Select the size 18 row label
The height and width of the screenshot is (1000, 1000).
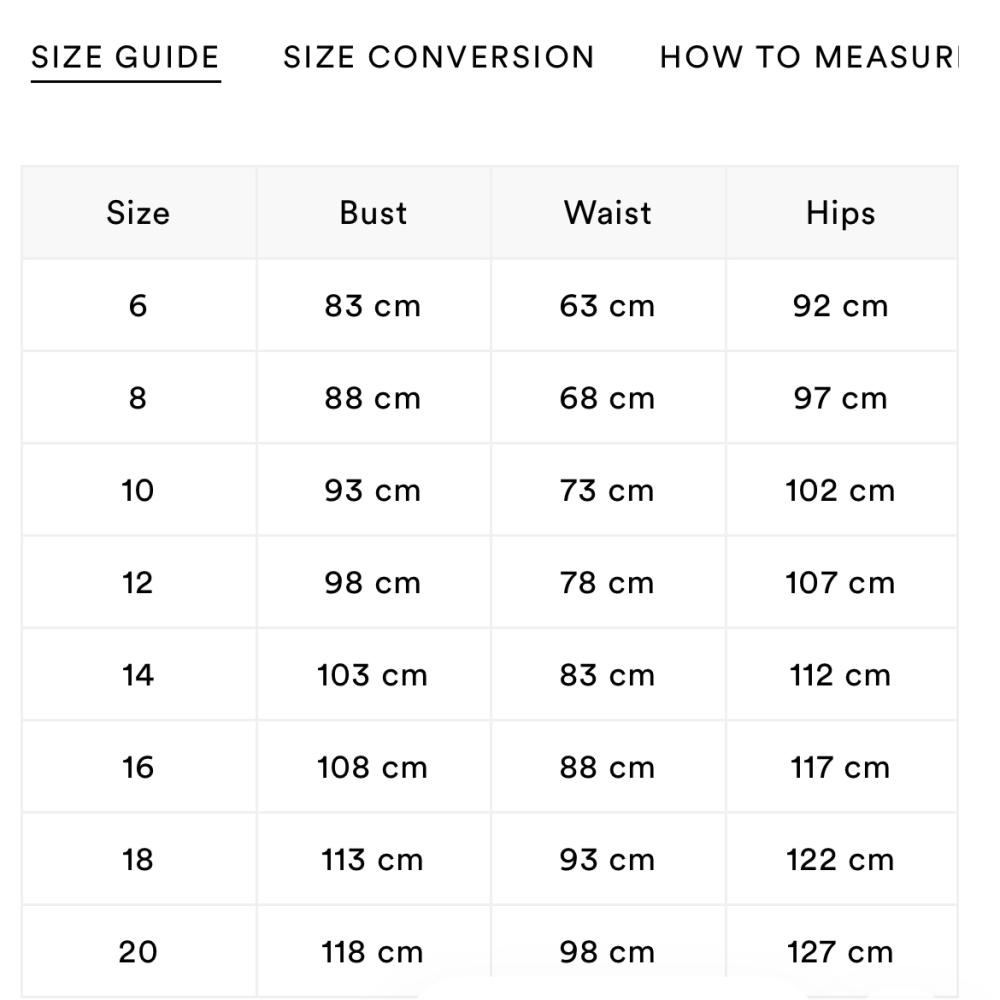coord(138,859)
